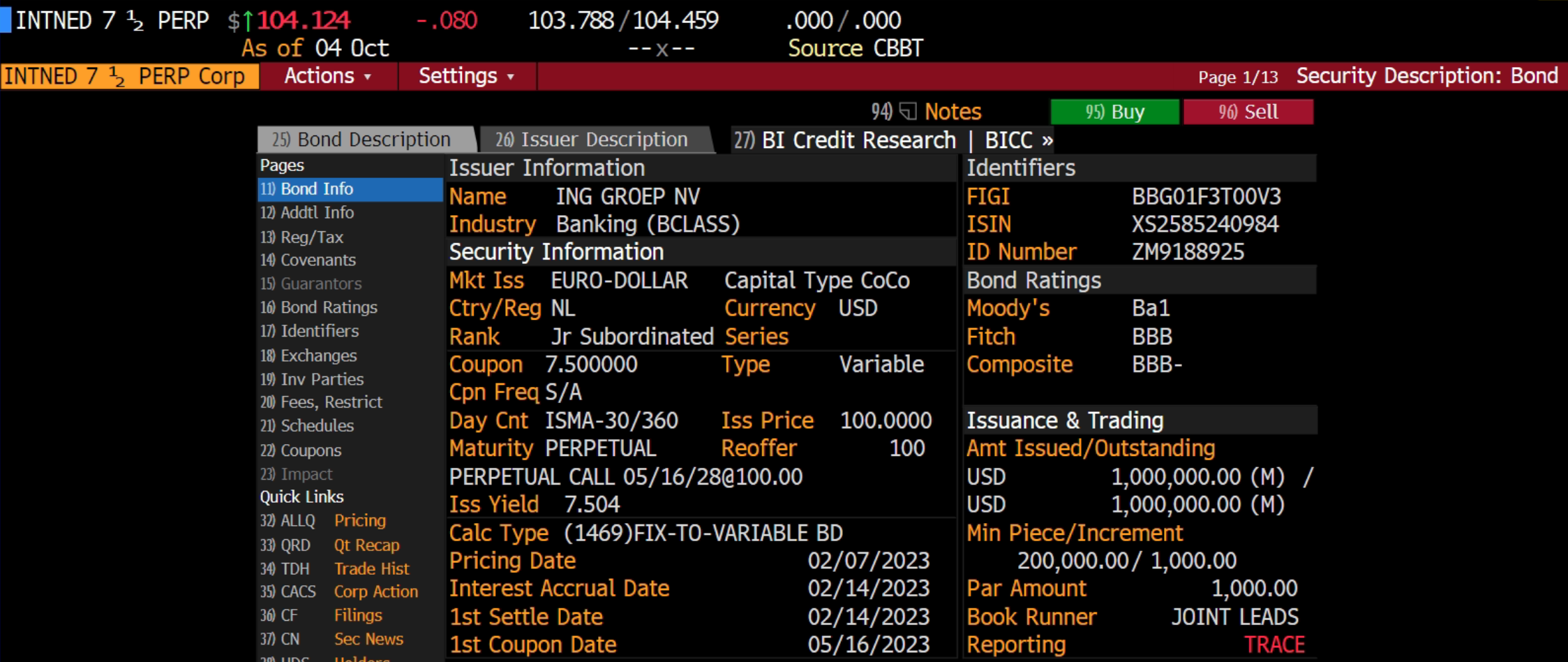Click the Par Amount 1,000.00 value
This screenshot has width=1568, height=662.
1254,589
